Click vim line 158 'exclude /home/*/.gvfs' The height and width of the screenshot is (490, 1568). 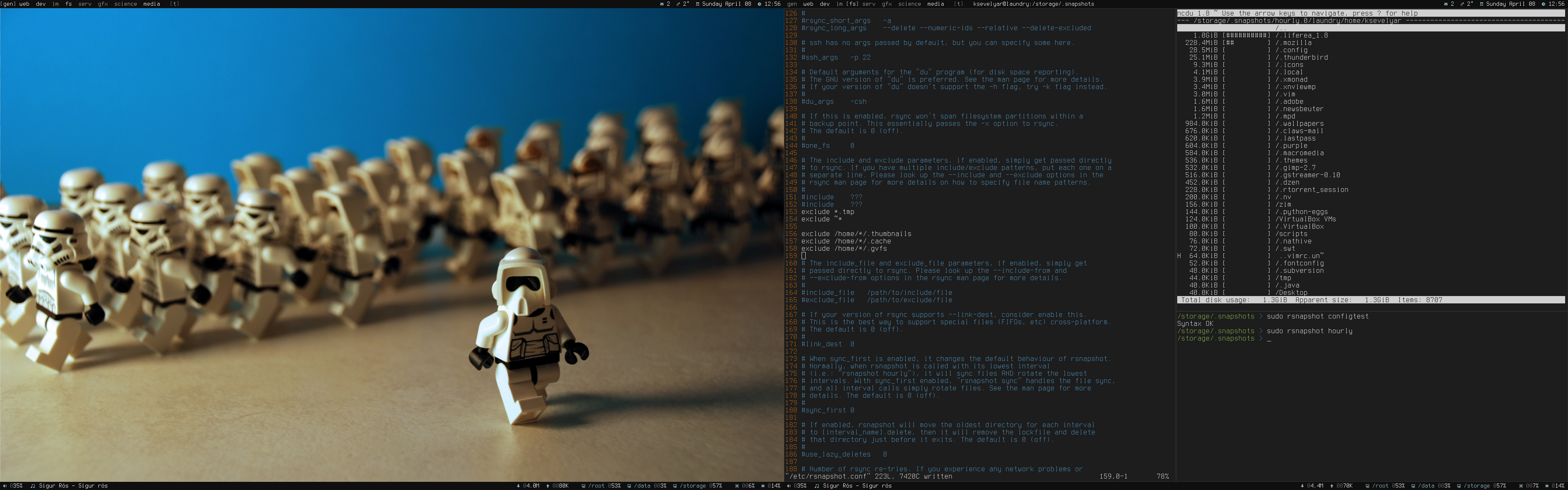click(x=844, y=248)
